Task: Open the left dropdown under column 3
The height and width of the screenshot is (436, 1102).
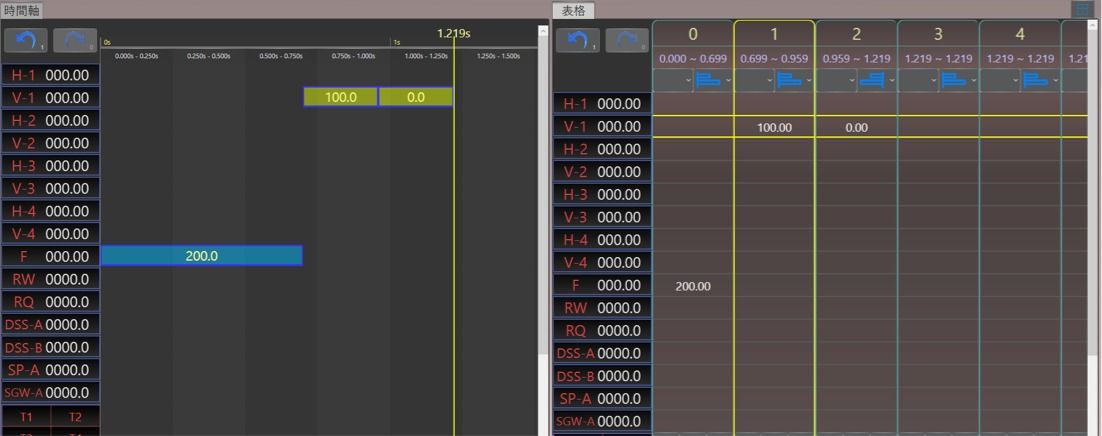Action: point(919,80)
